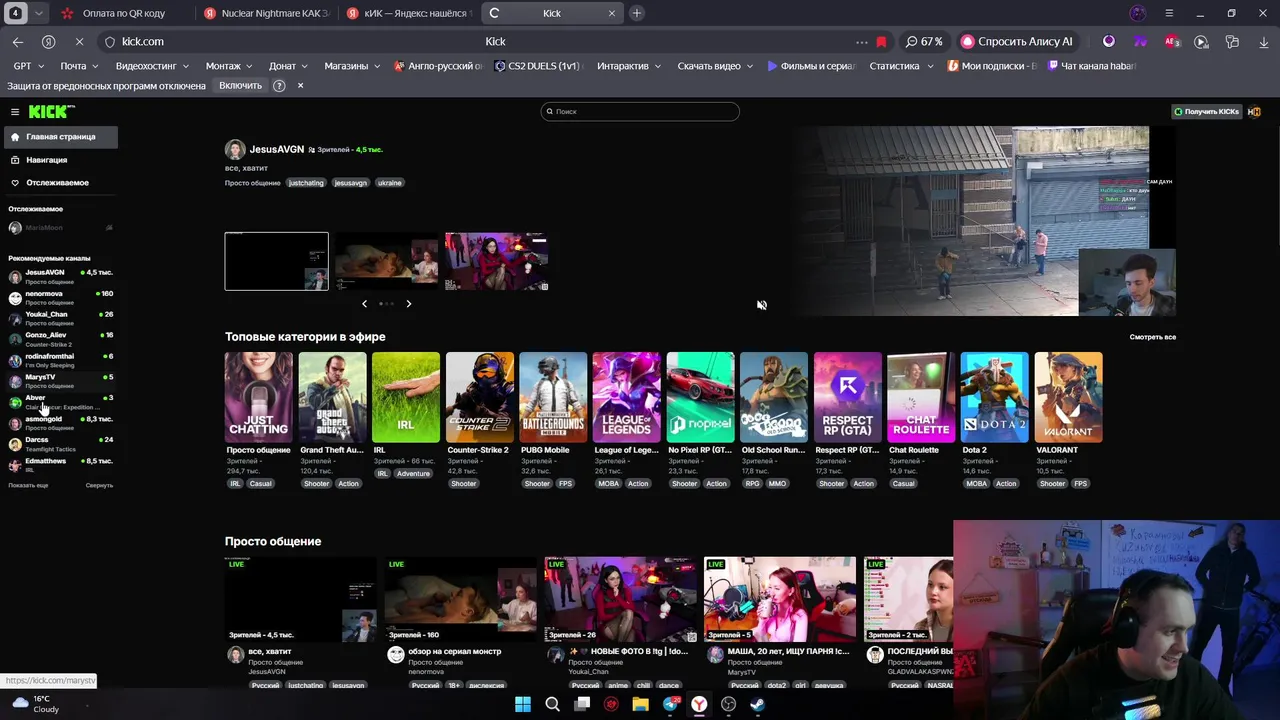
Task: Open Windows taskbar search magnifier
Action: coord(552,704)
